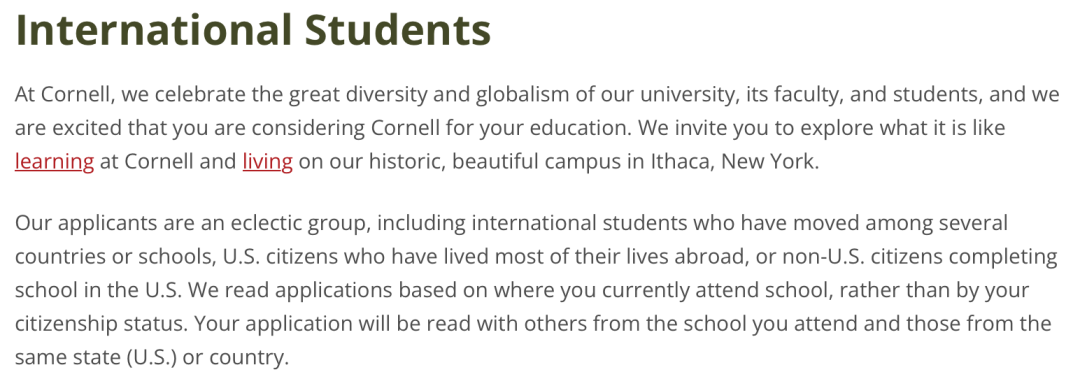
Task: Click the text 'same state (U.S.) or country'
Action: tap(149, 358)
